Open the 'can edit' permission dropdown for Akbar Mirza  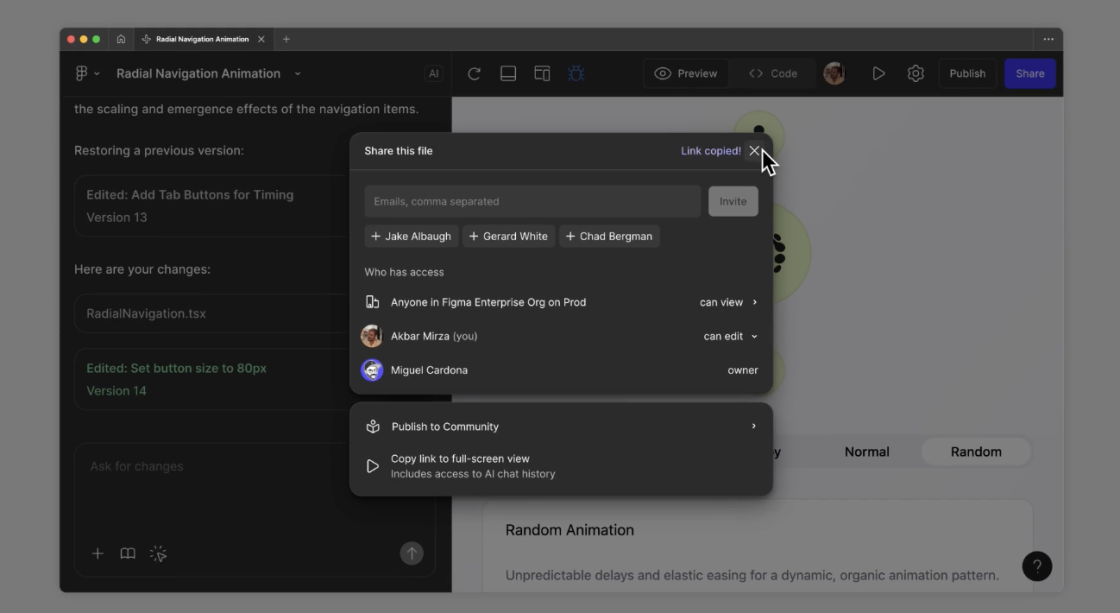tap(730, 336)
